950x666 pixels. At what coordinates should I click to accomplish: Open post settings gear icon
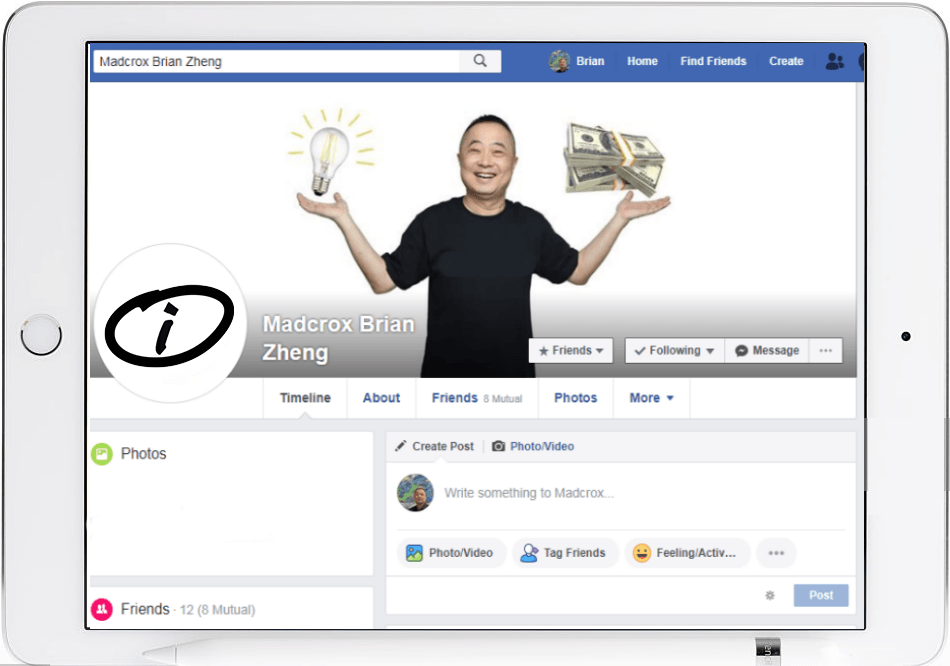point(769,595)
